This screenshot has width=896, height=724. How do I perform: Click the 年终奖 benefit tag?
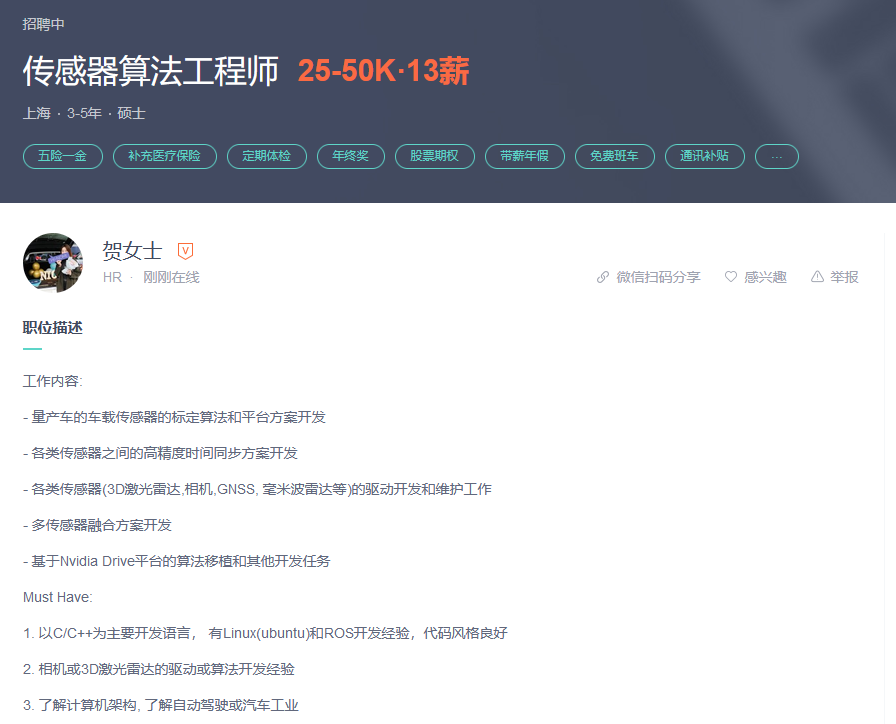pyautogui.click(x=351, y=157)
